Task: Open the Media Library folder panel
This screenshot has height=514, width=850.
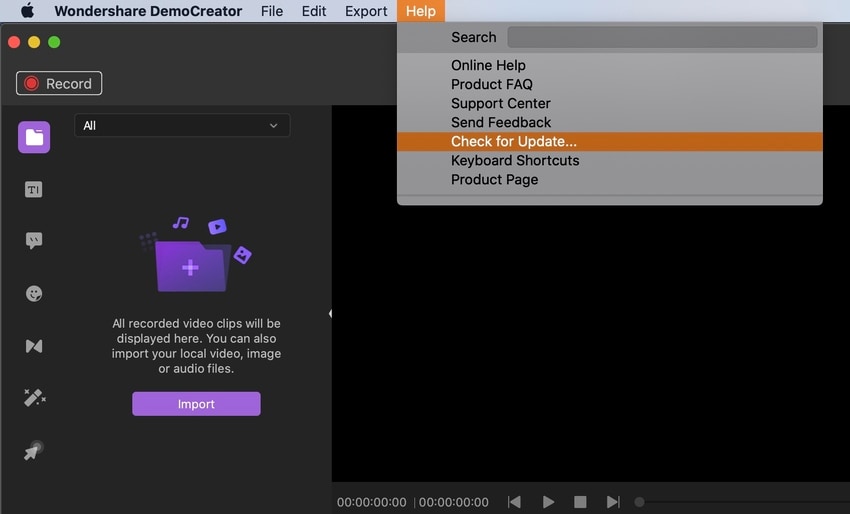Action: 34,137
